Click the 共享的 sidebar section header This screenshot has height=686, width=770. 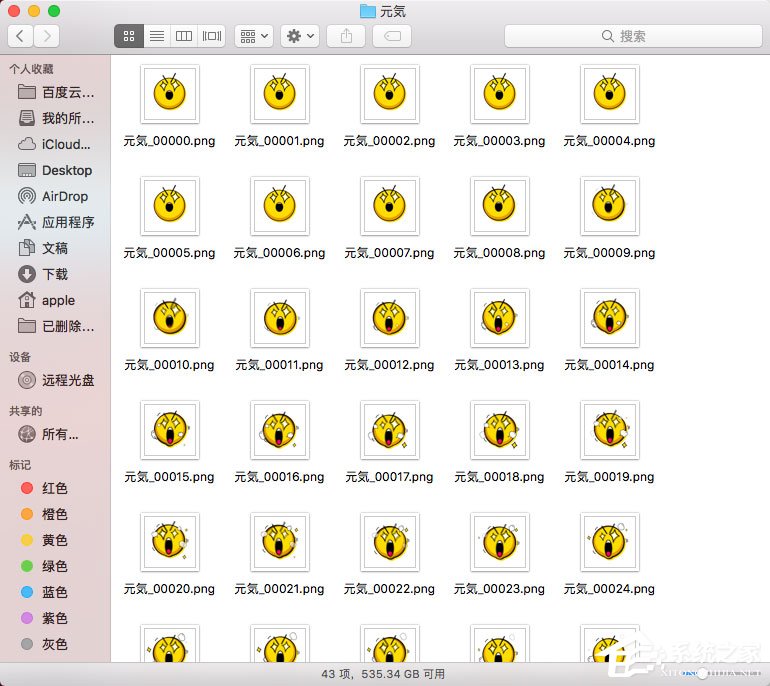(x=26, y=411)
